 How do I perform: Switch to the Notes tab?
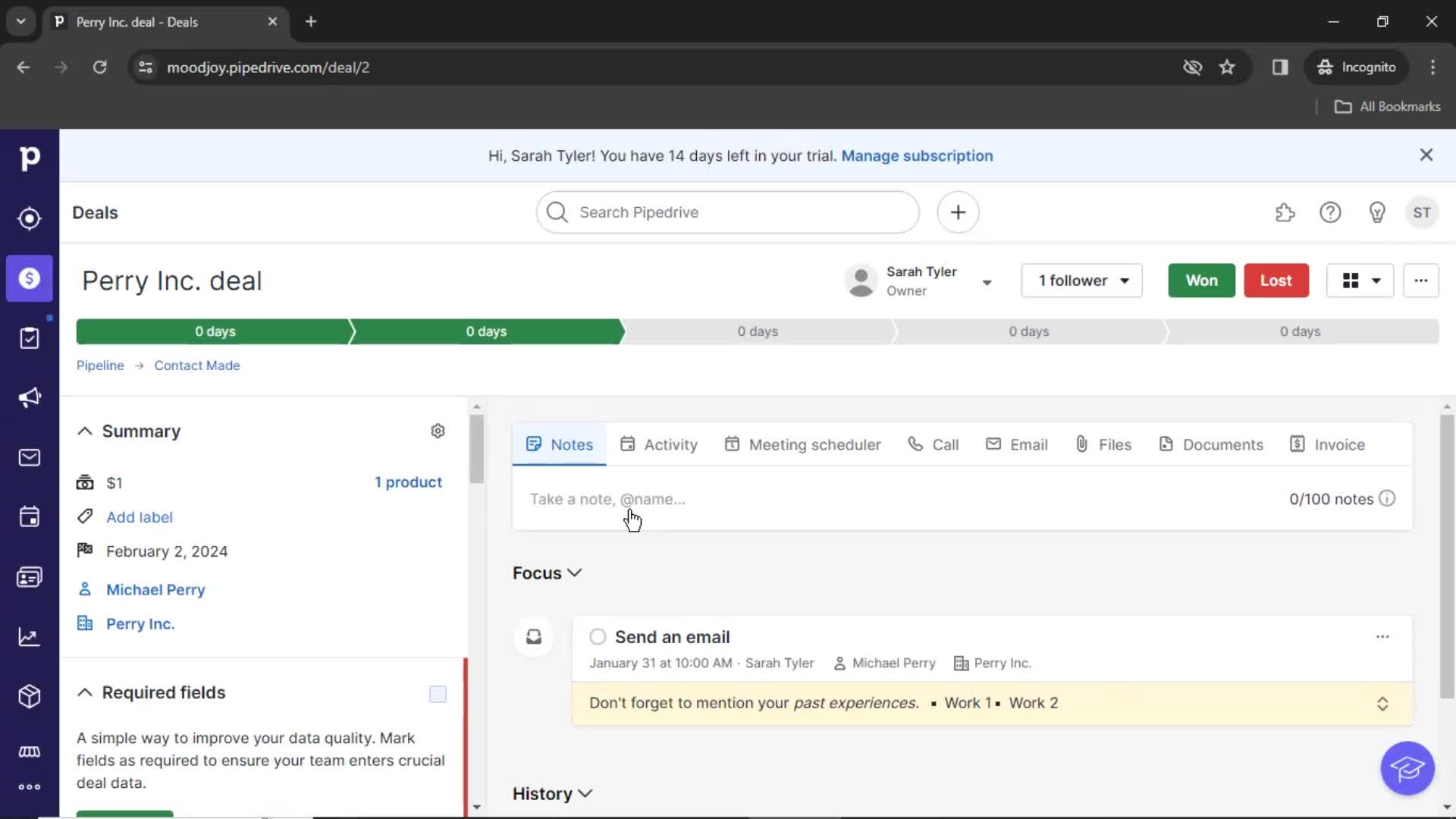point(560,444)
